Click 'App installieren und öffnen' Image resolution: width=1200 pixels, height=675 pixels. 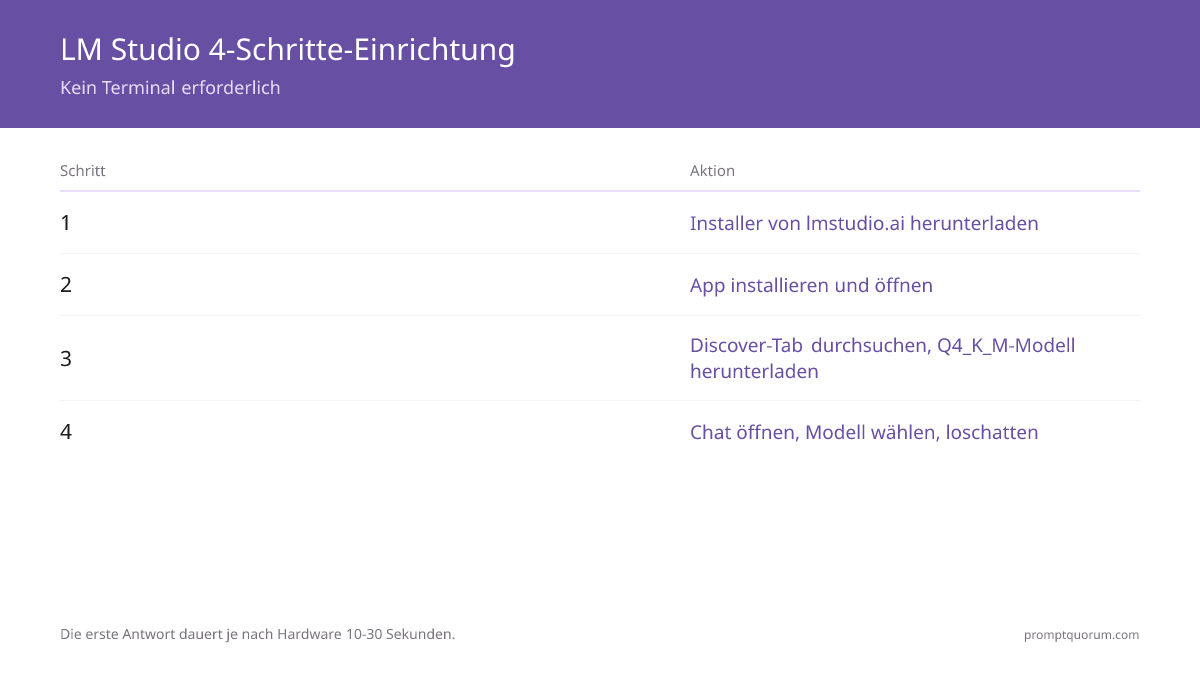click(811, 285)
